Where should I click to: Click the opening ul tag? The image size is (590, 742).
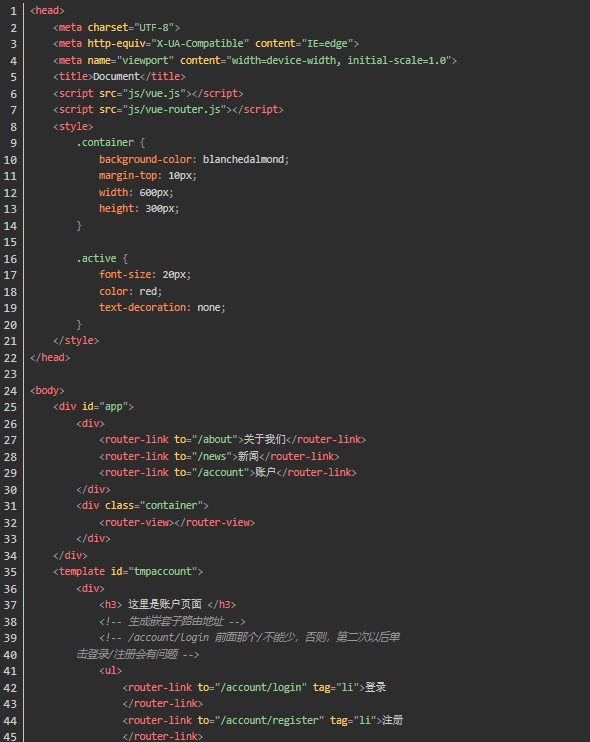(x=110, y=671)
